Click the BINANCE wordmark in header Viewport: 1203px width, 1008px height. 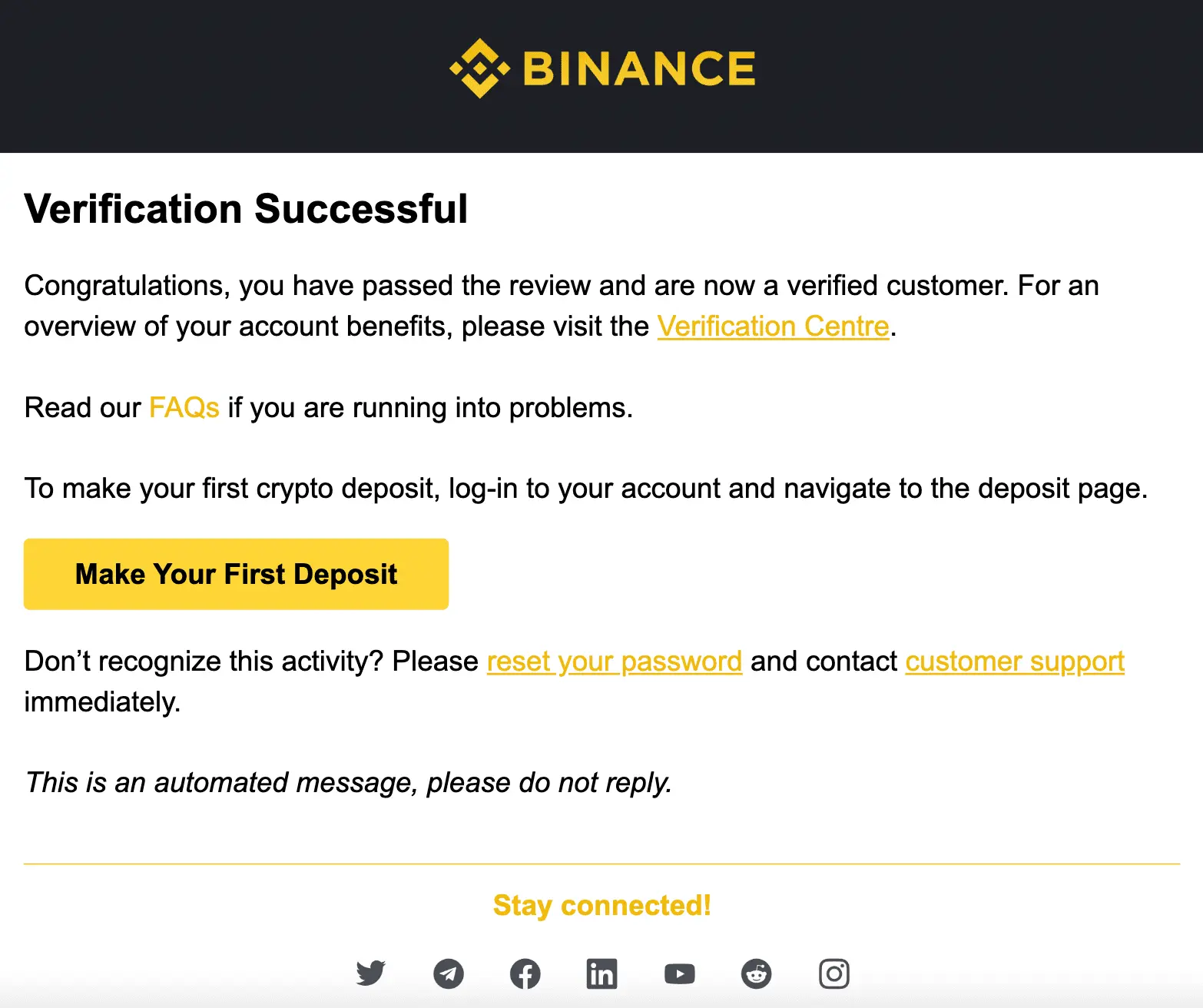(x=639, y=68)
